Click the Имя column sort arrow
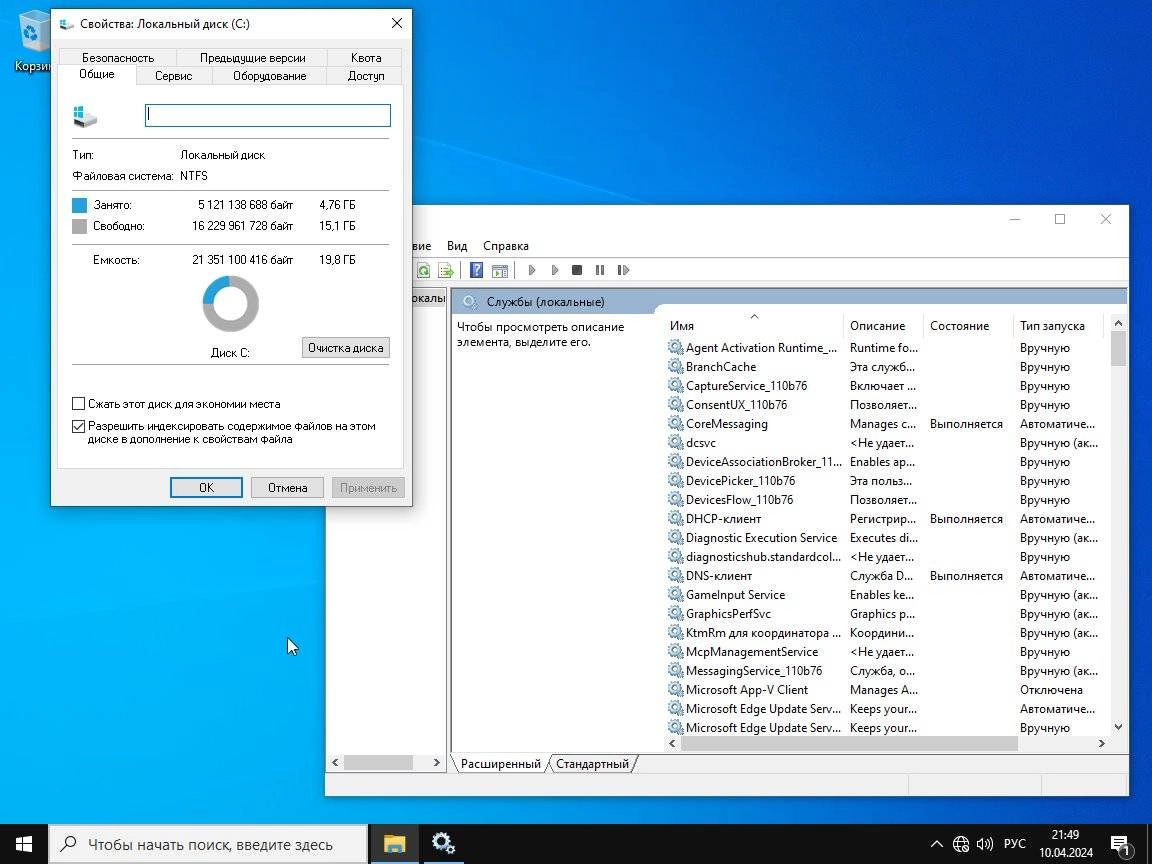The width and height of the screenshot is (1152, 864). (754, 317)
